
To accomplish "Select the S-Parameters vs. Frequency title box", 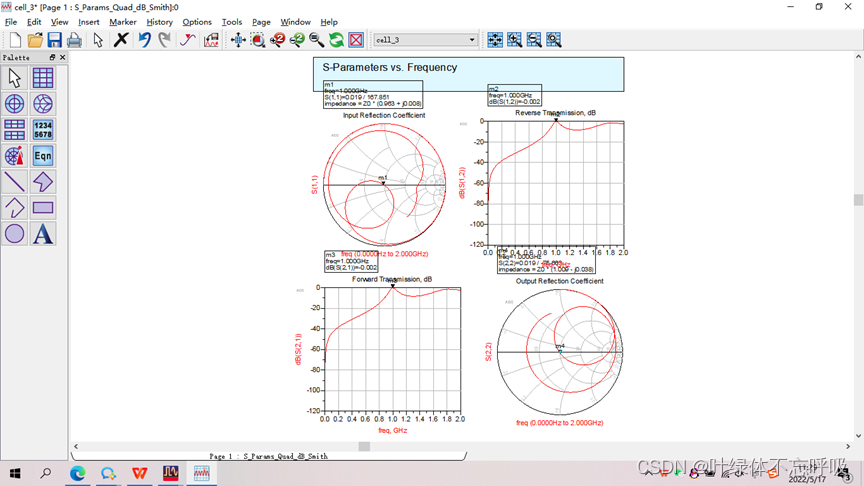I will [468, 74].
